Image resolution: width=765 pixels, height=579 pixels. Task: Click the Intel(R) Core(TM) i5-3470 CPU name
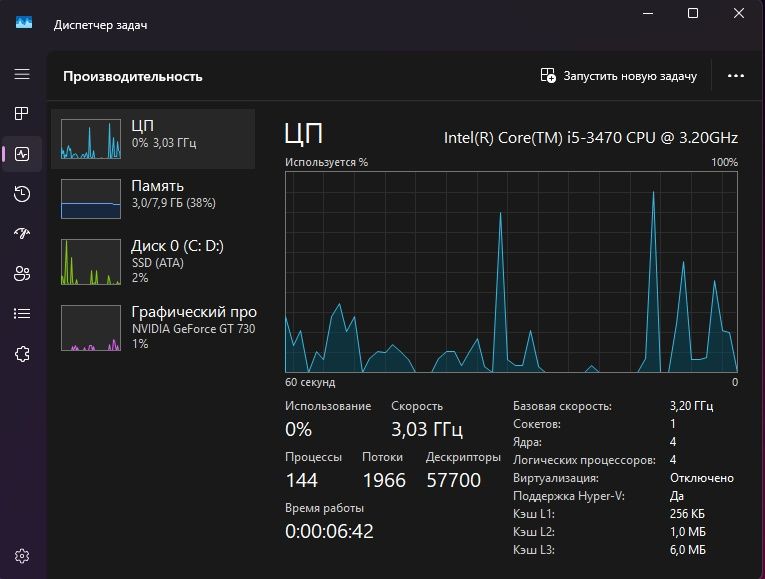point(591,138)
